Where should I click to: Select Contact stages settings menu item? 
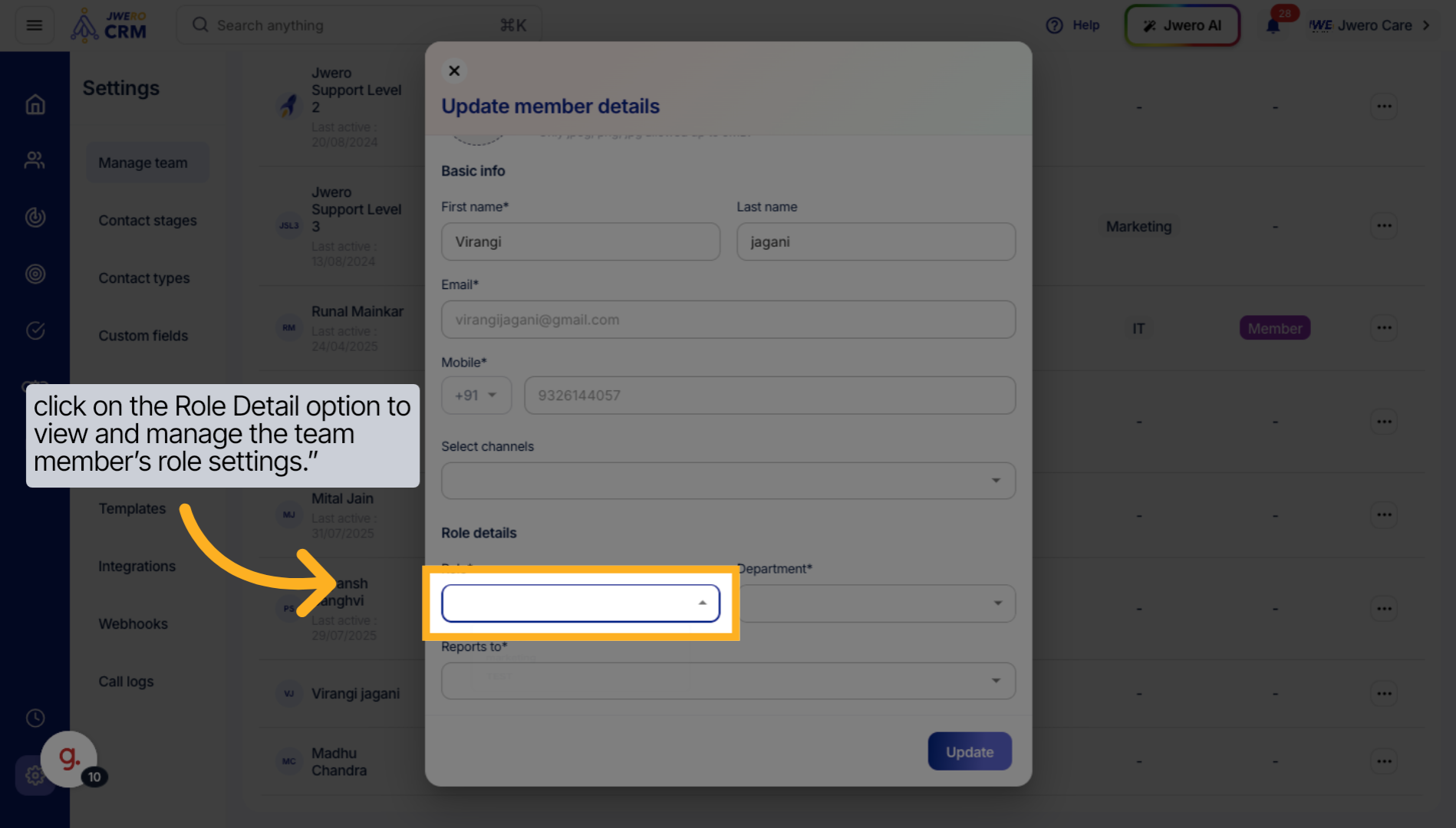[147, 221]
